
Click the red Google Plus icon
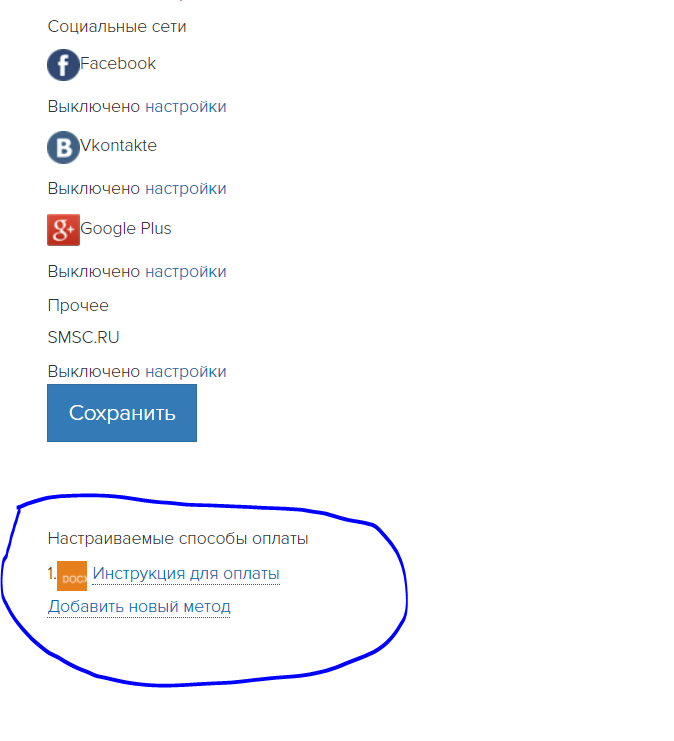pos(63,230)
